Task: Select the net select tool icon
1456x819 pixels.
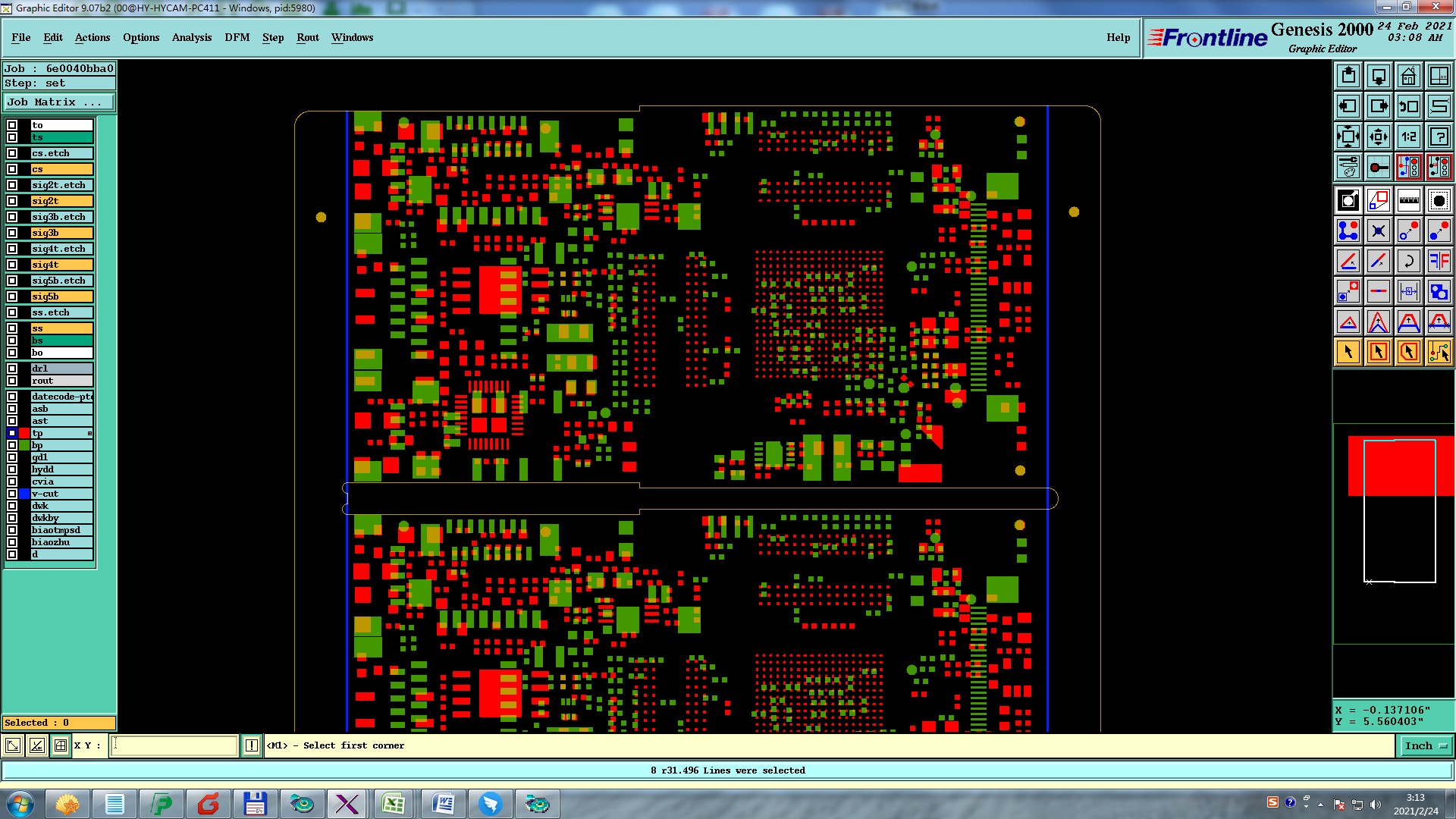Action: [1439, 352]
